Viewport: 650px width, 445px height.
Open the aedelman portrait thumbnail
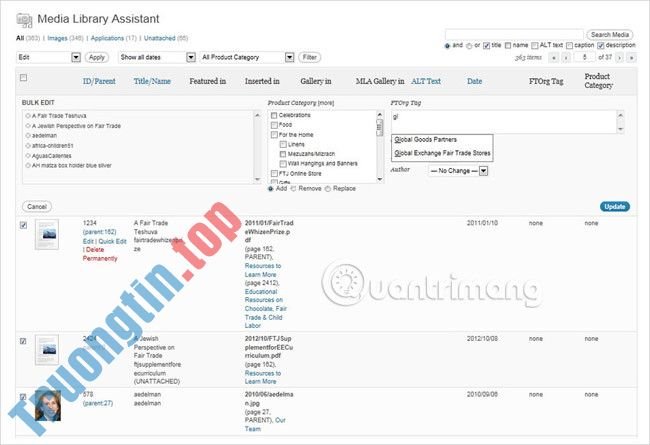(x=48, y=406)
